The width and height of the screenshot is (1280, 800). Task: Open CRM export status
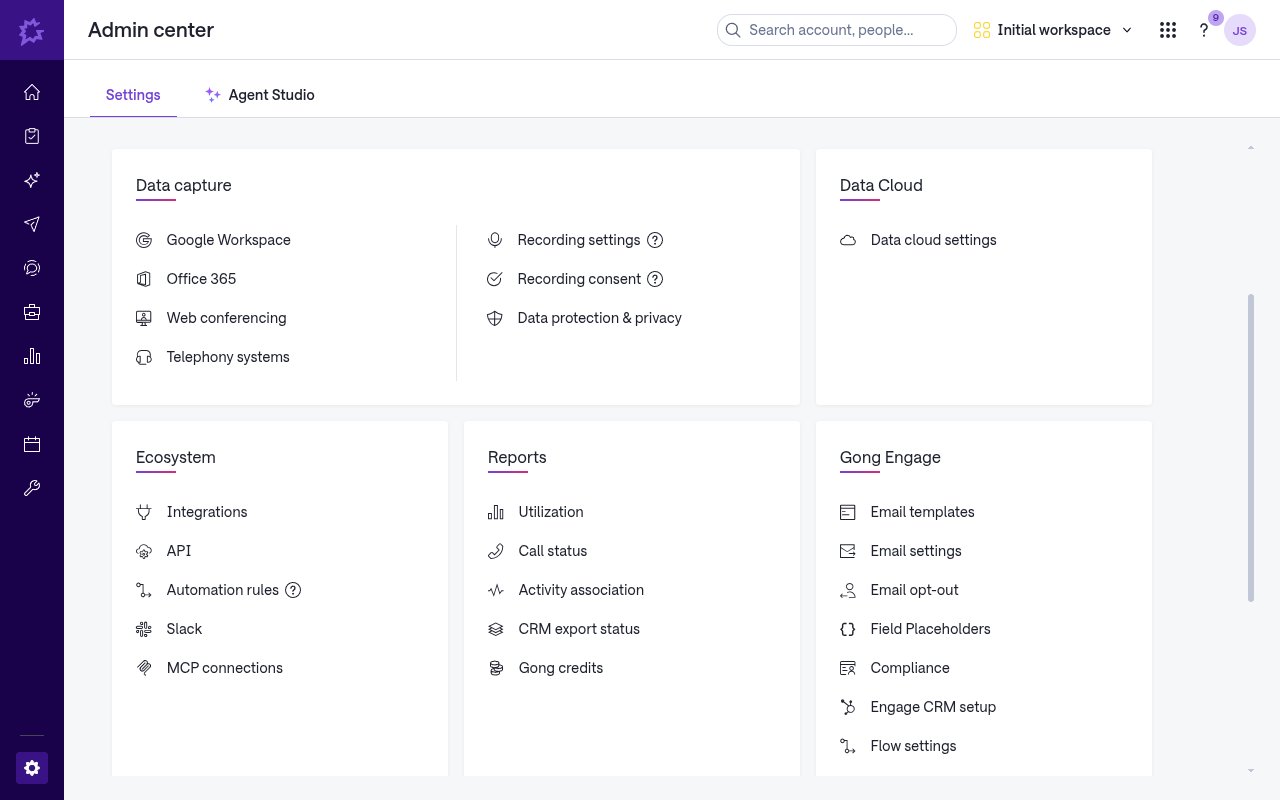[x=579, y=629]
